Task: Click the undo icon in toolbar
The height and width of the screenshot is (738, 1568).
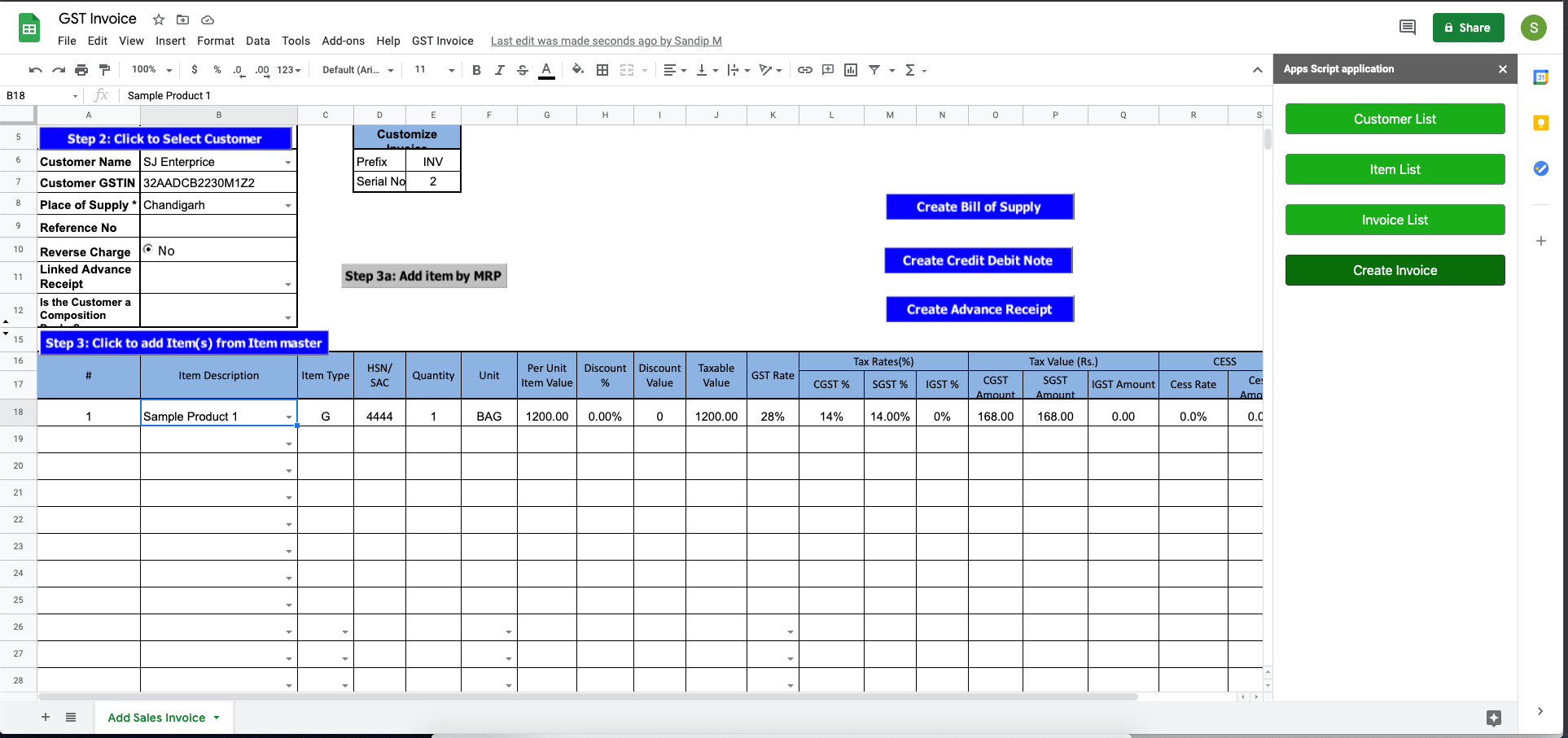Action: pos(35,70)
